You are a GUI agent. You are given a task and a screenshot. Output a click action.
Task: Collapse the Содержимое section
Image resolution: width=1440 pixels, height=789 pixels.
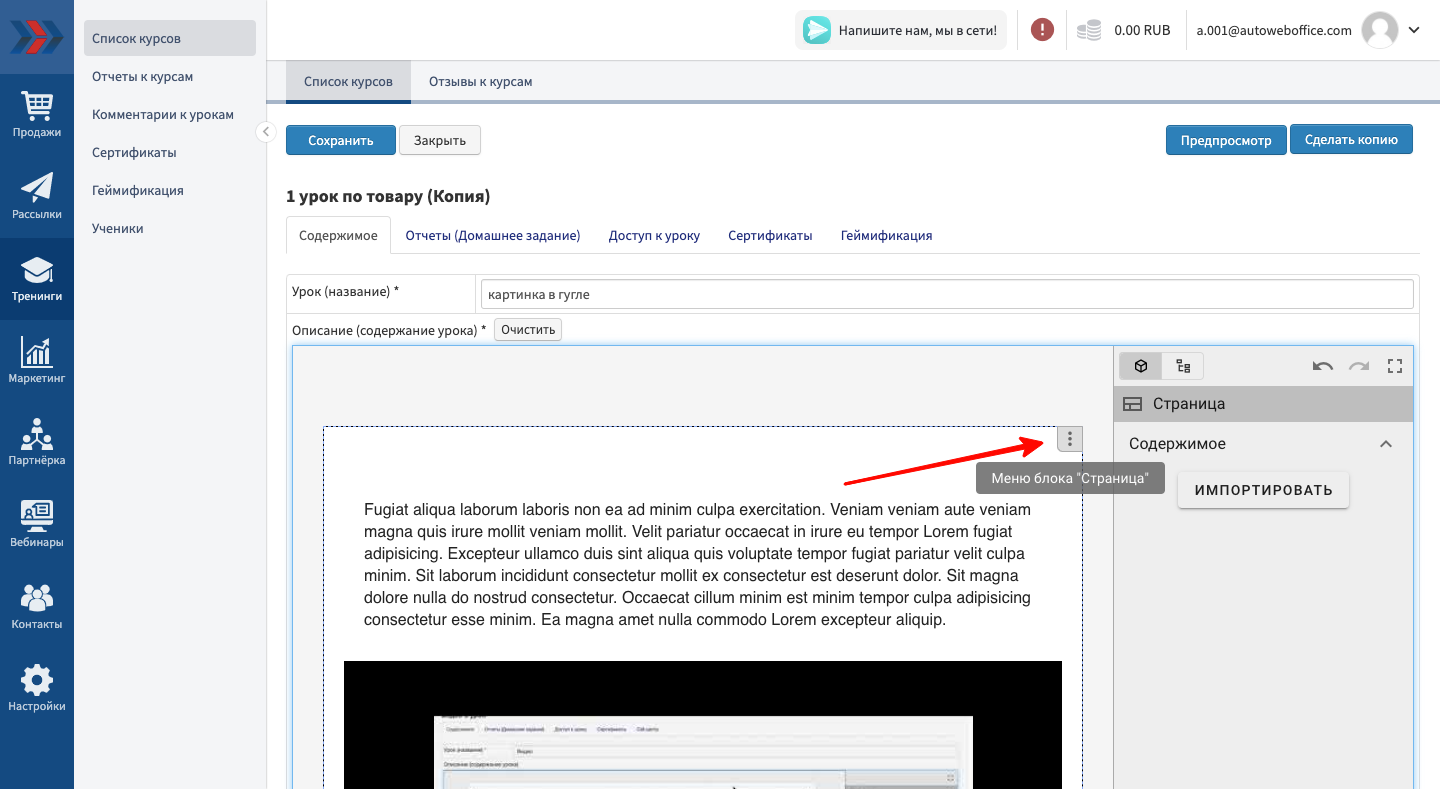(1385, 444)
